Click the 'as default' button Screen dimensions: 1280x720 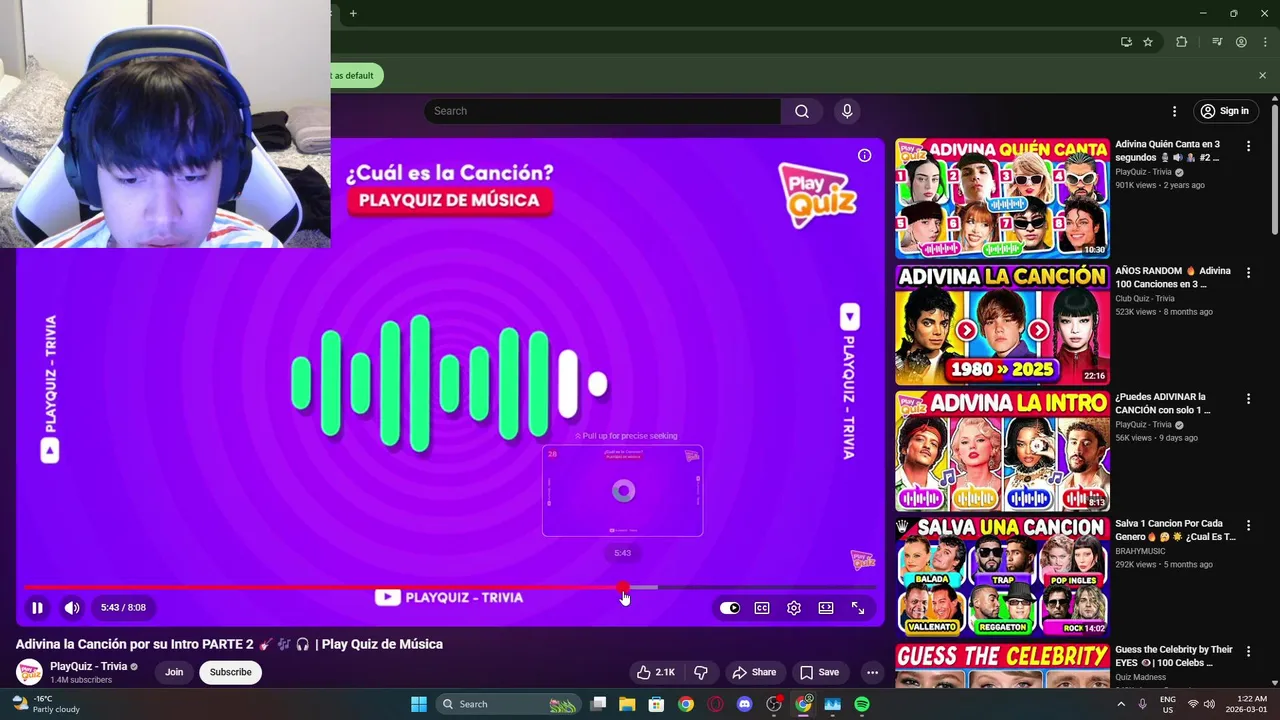coord(355,75)
